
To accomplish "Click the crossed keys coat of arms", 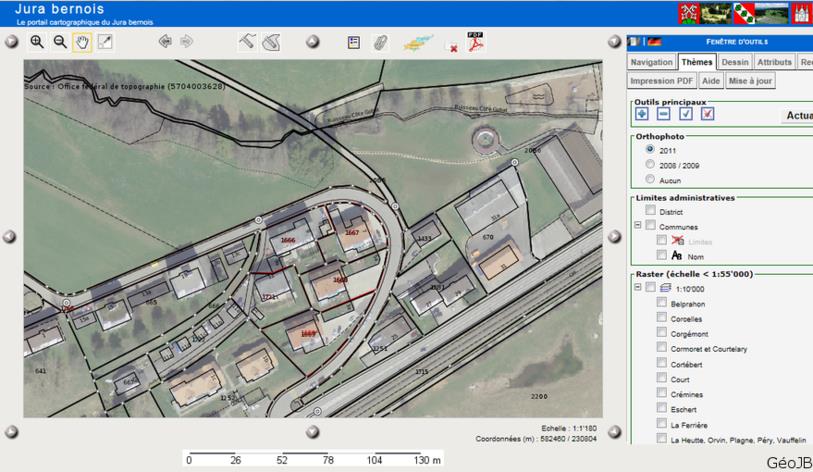I will pos(689,13).
